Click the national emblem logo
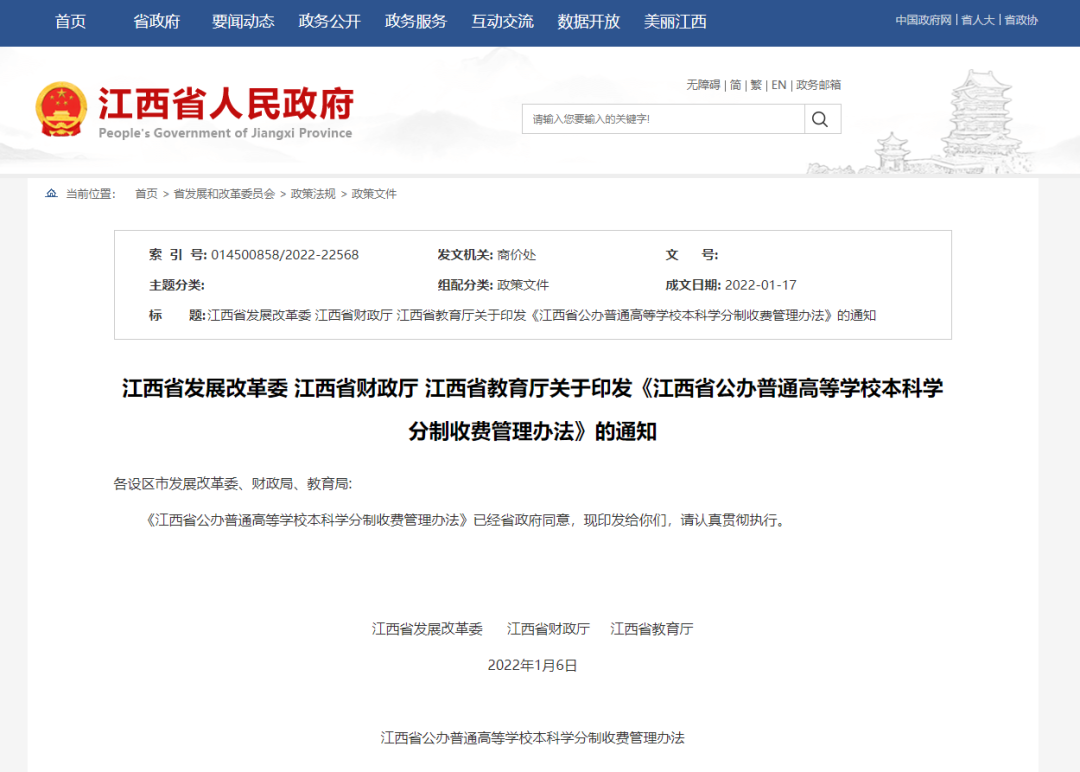The height and width of the screenshot is (772, 1080). pyautogui.click(x=62, y=106)
